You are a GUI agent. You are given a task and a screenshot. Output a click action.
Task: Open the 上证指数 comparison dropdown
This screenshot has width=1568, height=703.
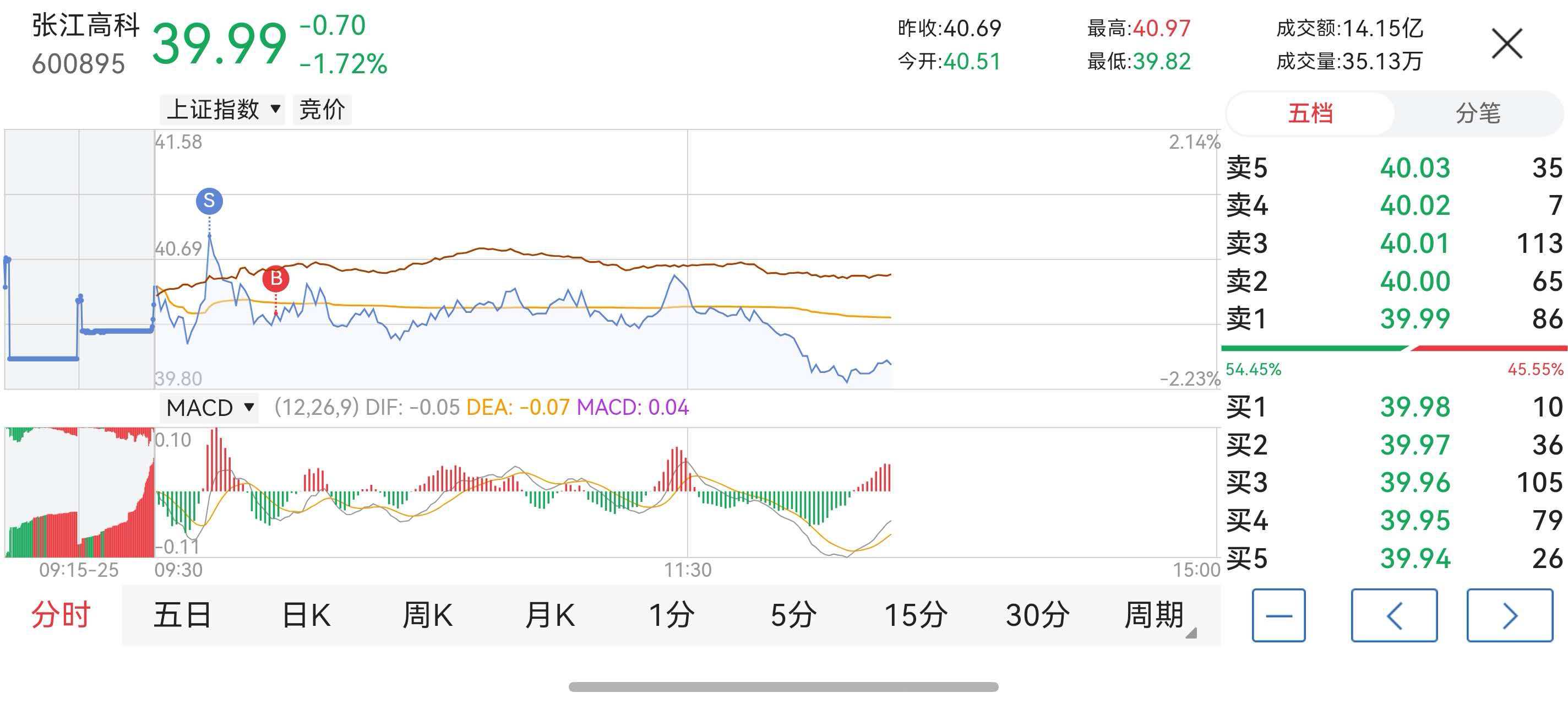pos(223,110)
